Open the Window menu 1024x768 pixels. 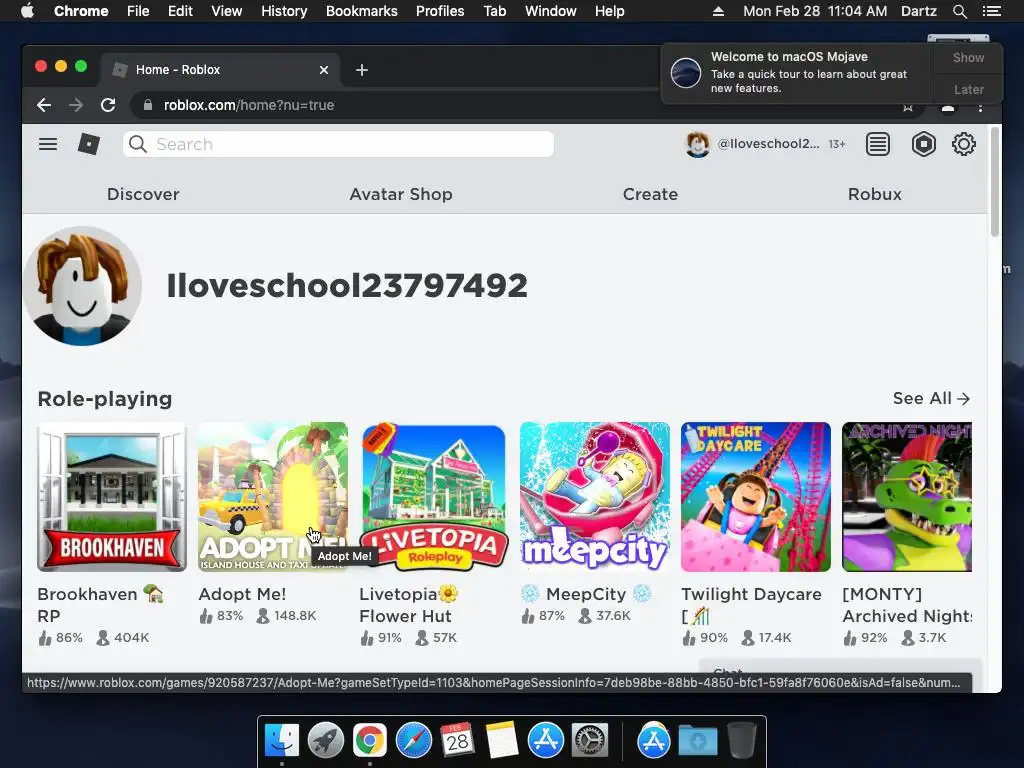tap(551, 11)
